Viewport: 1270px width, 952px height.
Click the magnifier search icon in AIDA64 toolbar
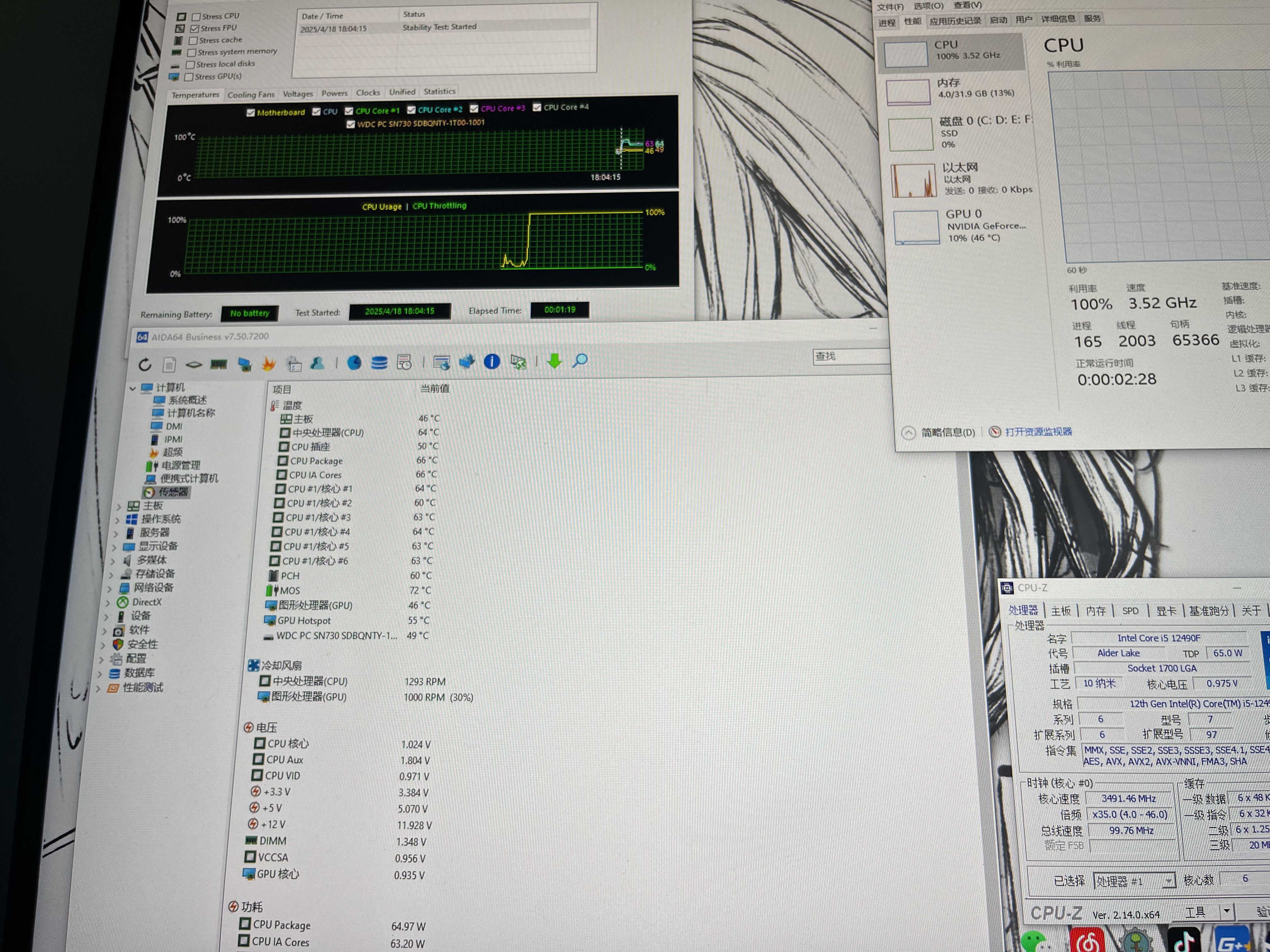pos(580,360)
